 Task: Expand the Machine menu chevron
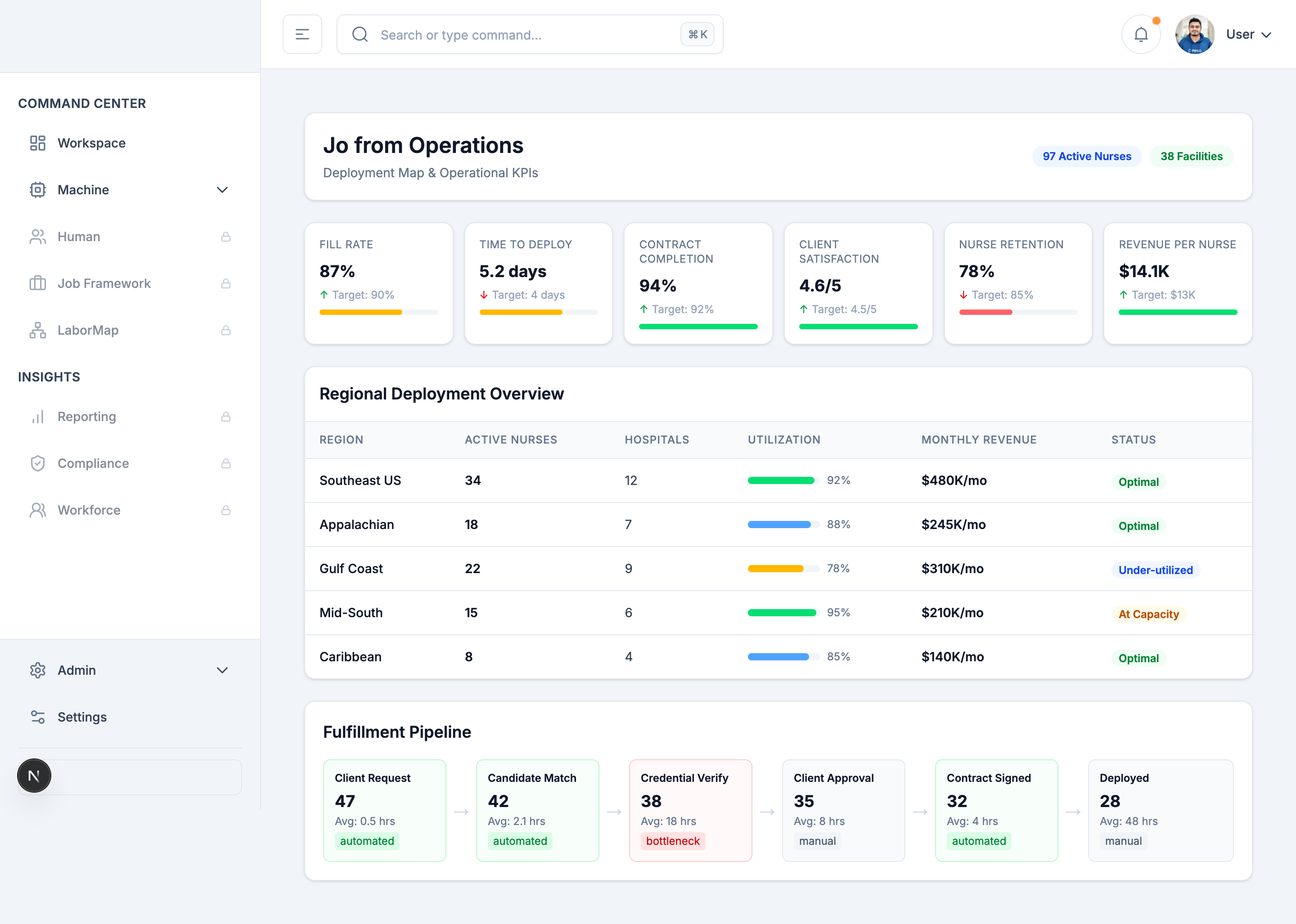tap(222, 189)
